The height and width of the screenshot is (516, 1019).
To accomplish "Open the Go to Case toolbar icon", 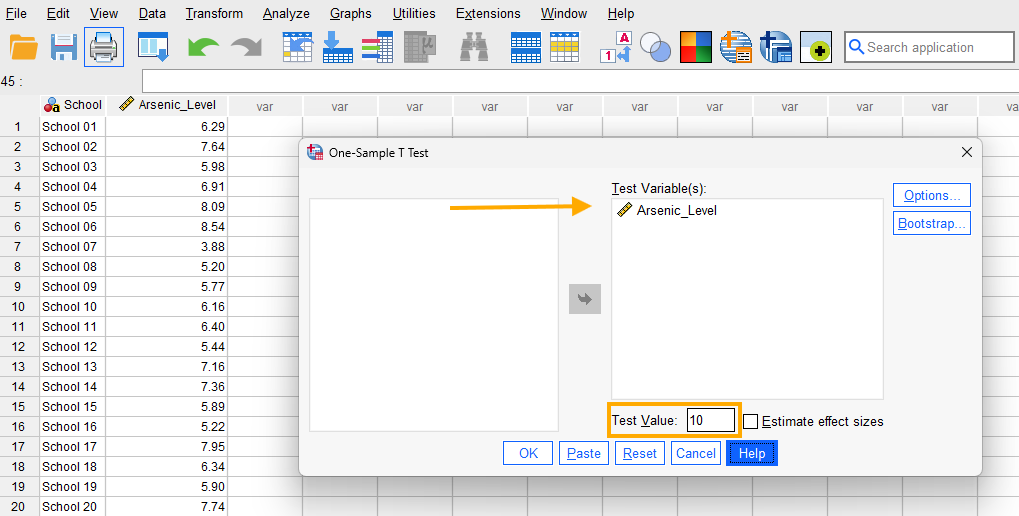I will tap(298, 47).
